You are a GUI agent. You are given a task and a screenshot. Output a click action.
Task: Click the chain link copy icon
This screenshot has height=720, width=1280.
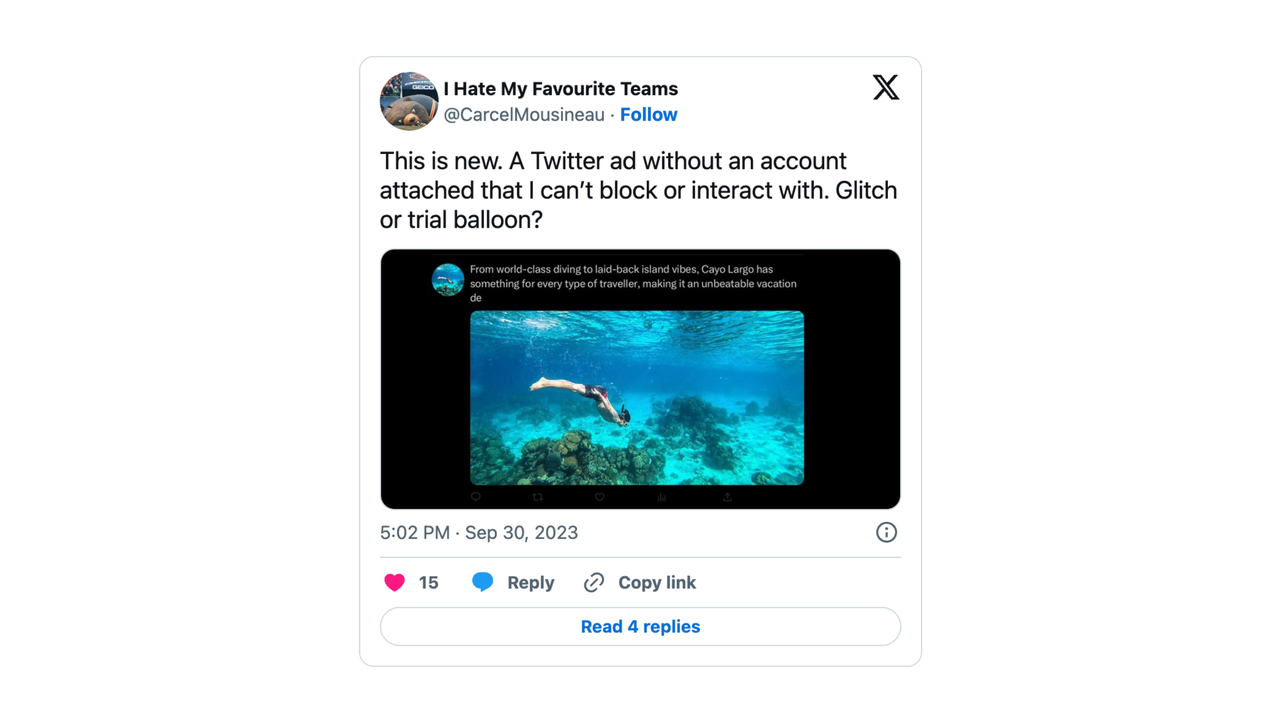coord(594,582)
